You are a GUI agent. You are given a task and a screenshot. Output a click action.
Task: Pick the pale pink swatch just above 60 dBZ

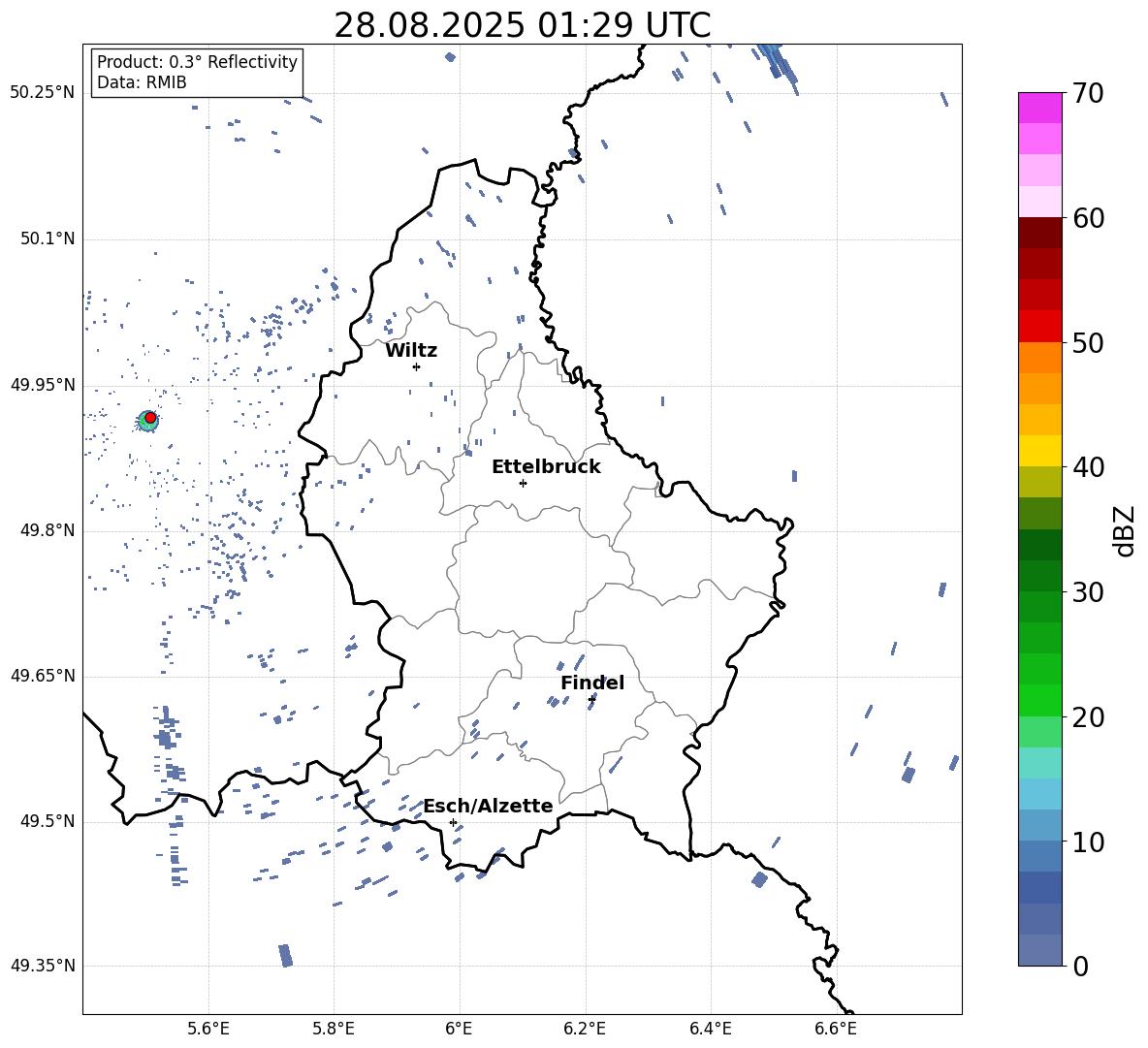point(1039,202)
